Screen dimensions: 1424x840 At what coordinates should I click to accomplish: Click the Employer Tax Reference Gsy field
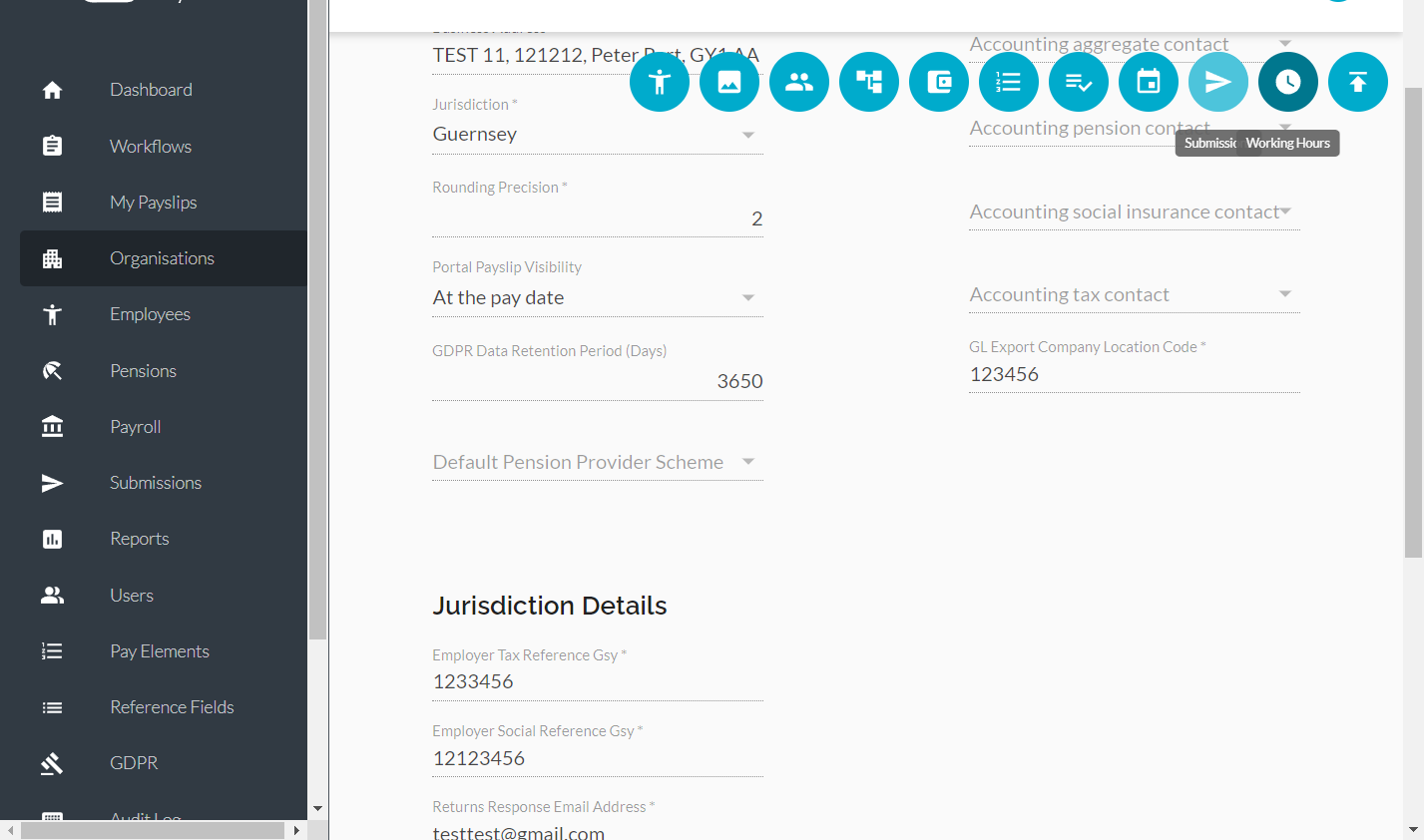[598, 681]
